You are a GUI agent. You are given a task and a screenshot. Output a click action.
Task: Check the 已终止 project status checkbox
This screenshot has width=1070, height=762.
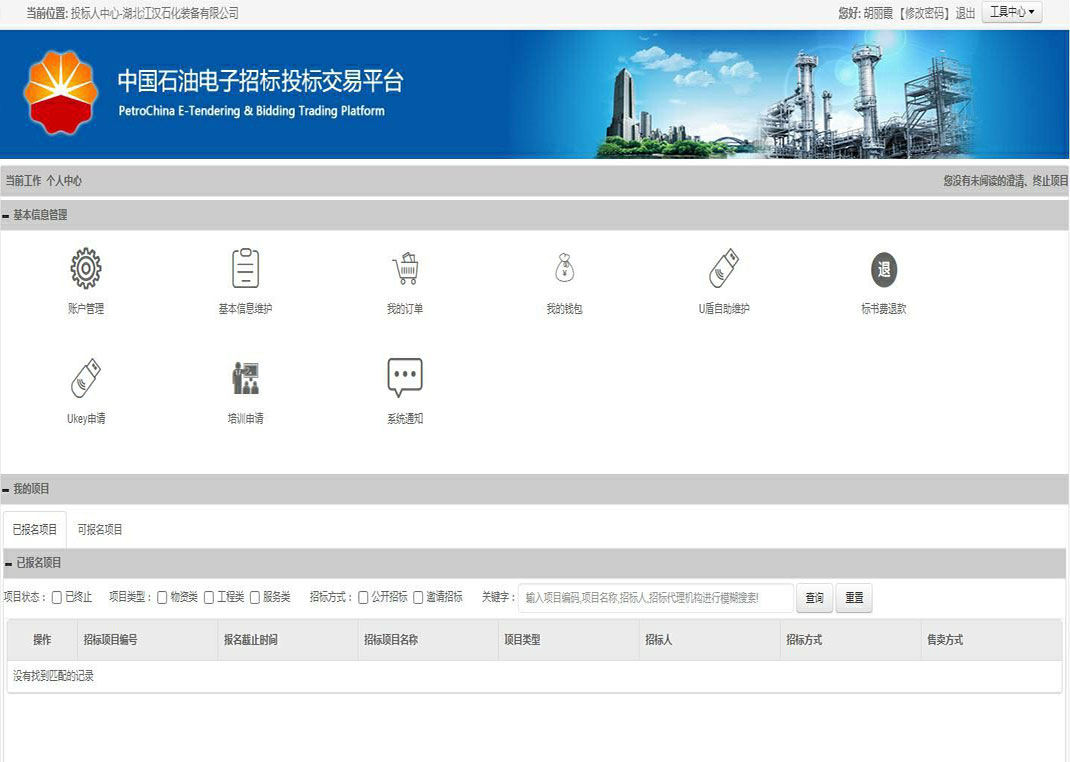click(x=57, y=598)
